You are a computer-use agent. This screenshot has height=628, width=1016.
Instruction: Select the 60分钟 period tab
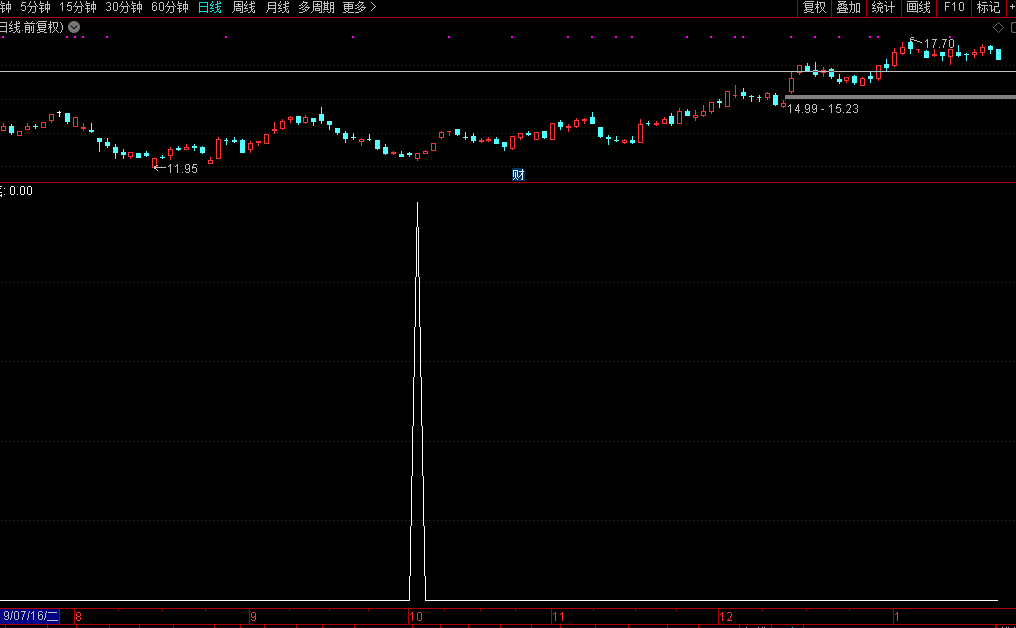pyautogui.click(x=169, y=7)
